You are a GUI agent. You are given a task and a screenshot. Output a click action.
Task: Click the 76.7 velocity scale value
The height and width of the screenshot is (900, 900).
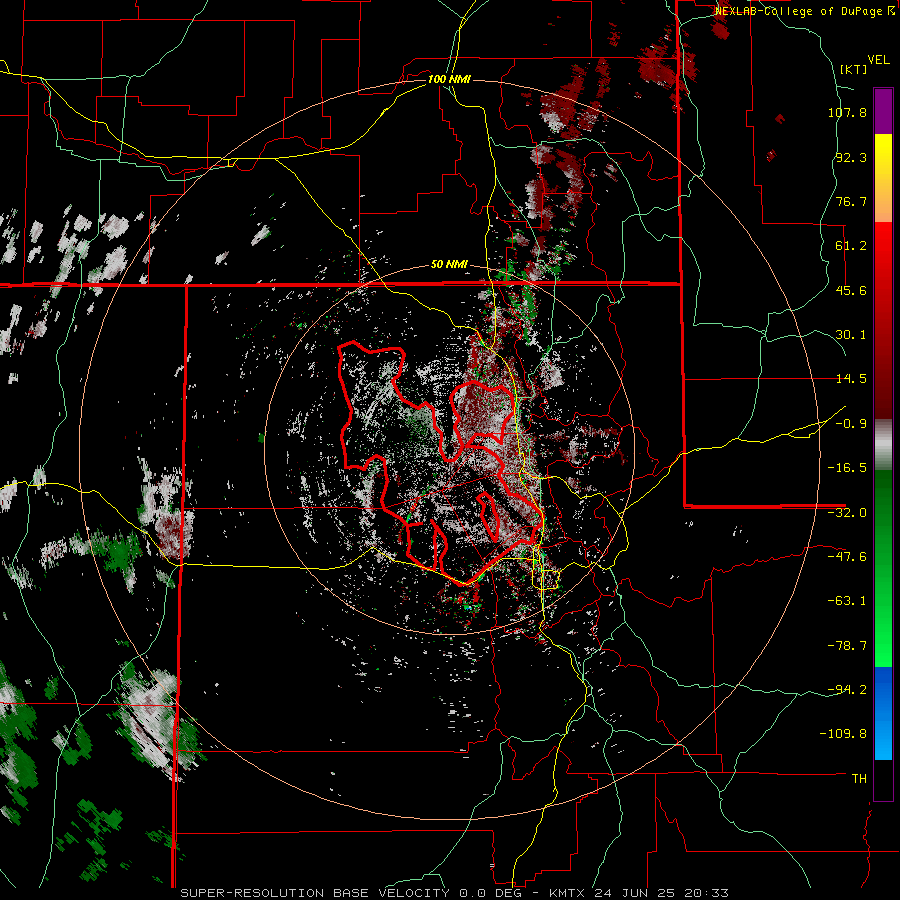tap(851, 201)
